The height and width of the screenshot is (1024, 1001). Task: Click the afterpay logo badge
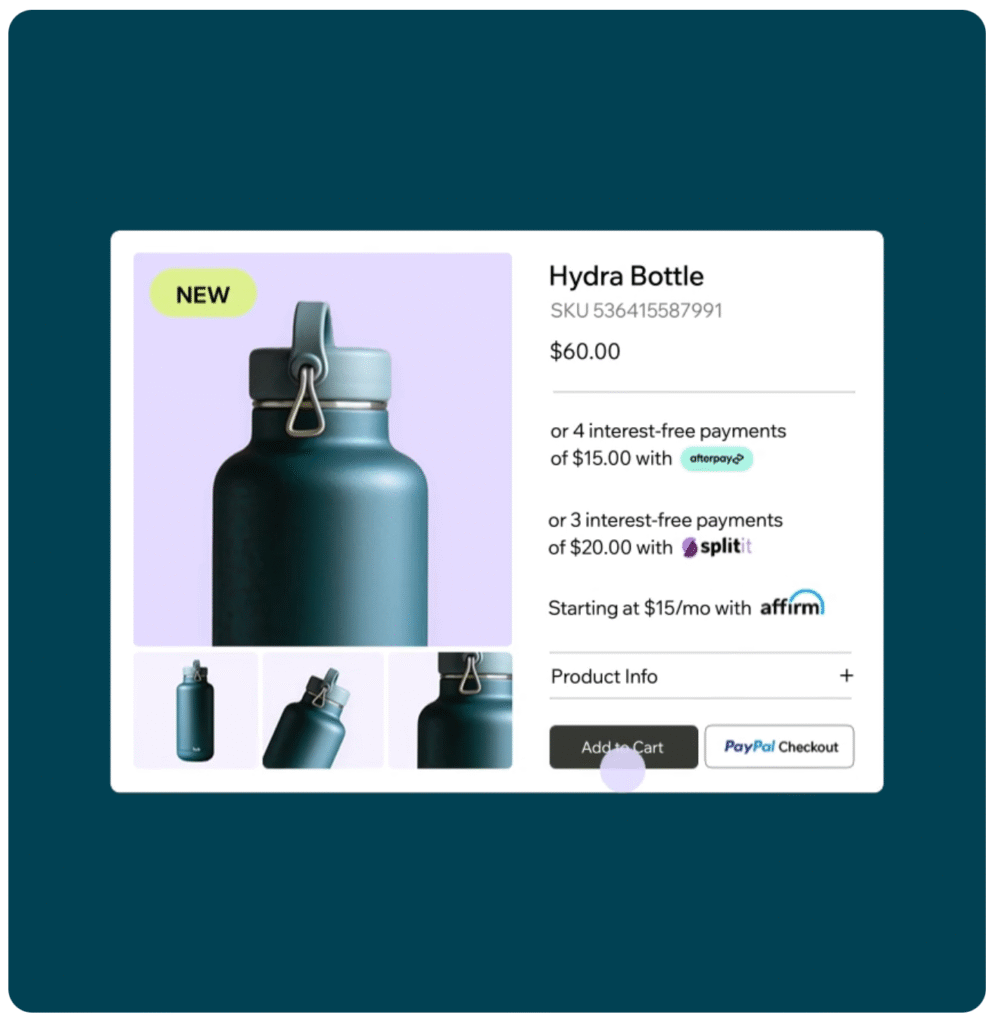(x=716, y=459)
